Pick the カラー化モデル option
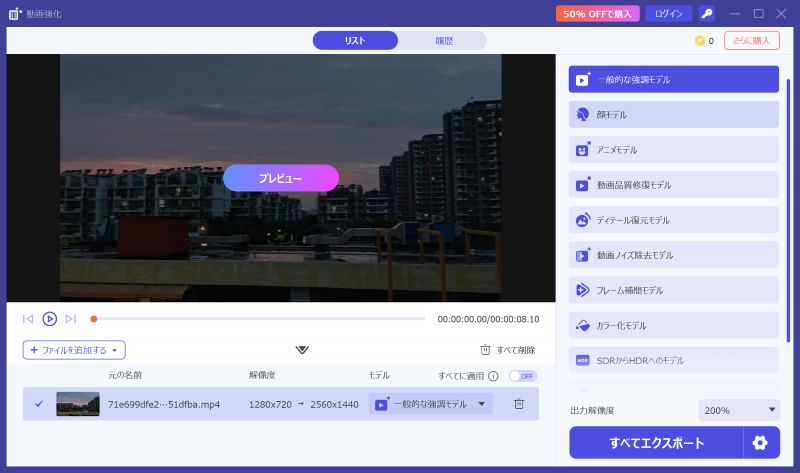This screenshot has width=800, height=473. tap(673, 325)
